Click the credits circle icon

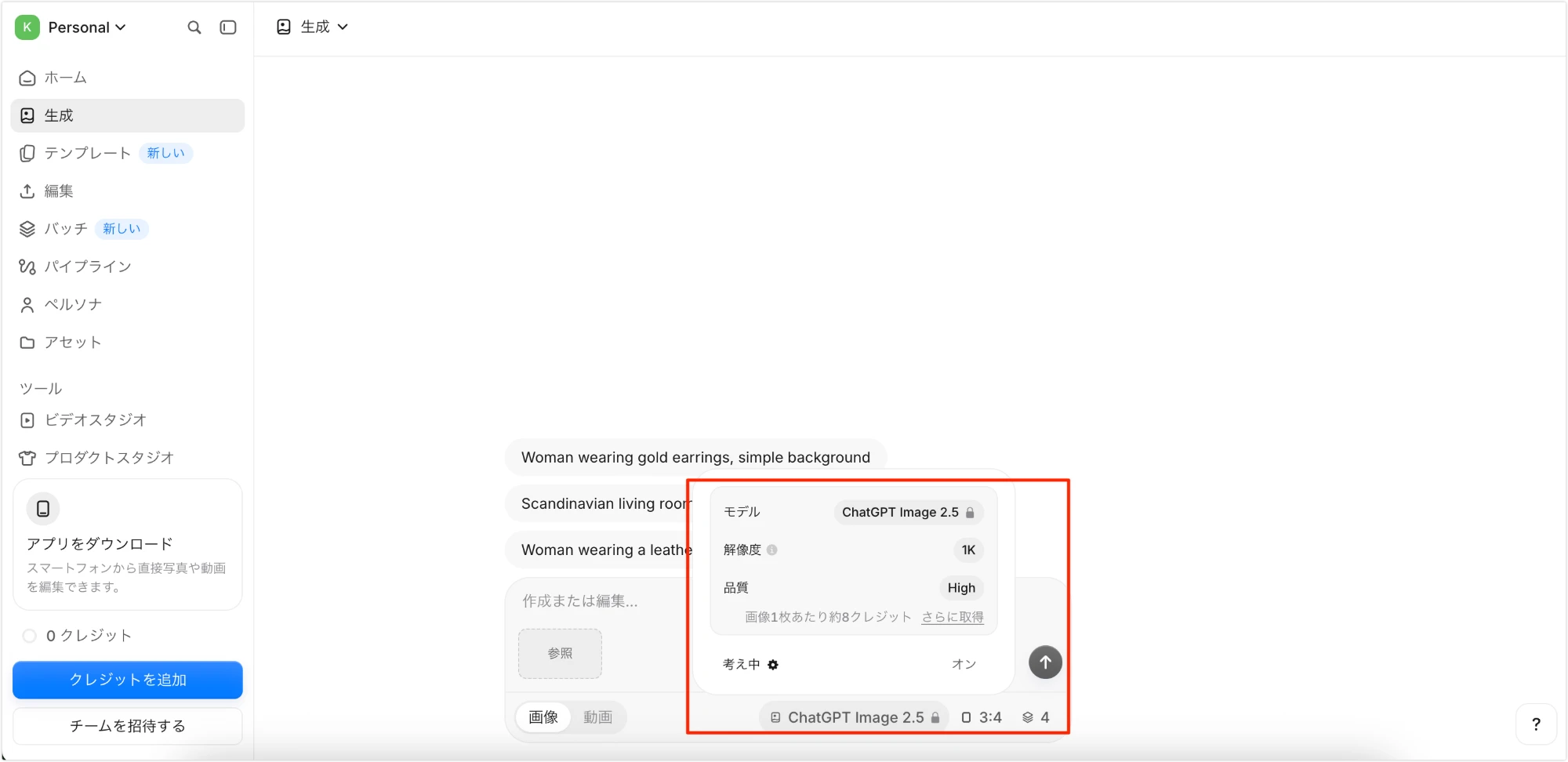pos(30,636)
